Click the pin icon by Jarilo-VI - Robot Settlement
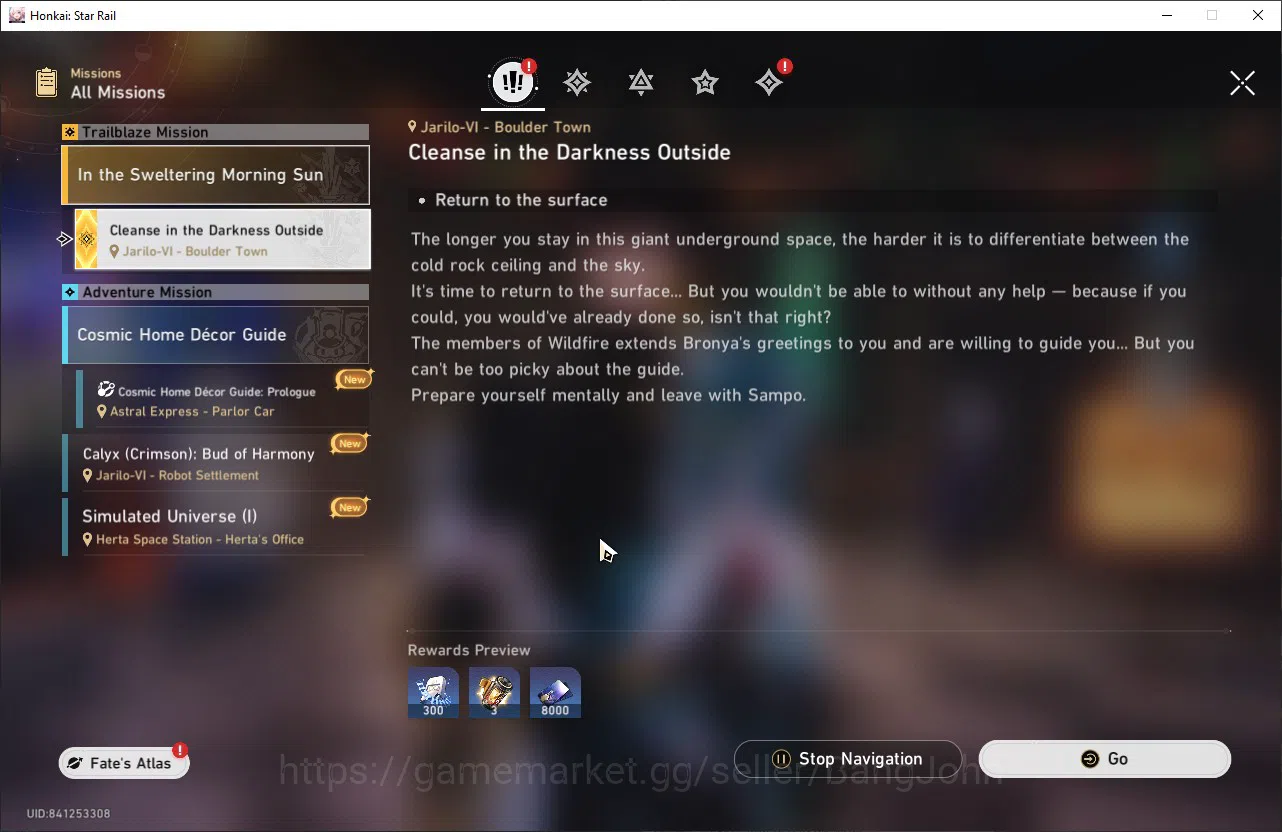The image size is (1282, 832). (88, 476)
